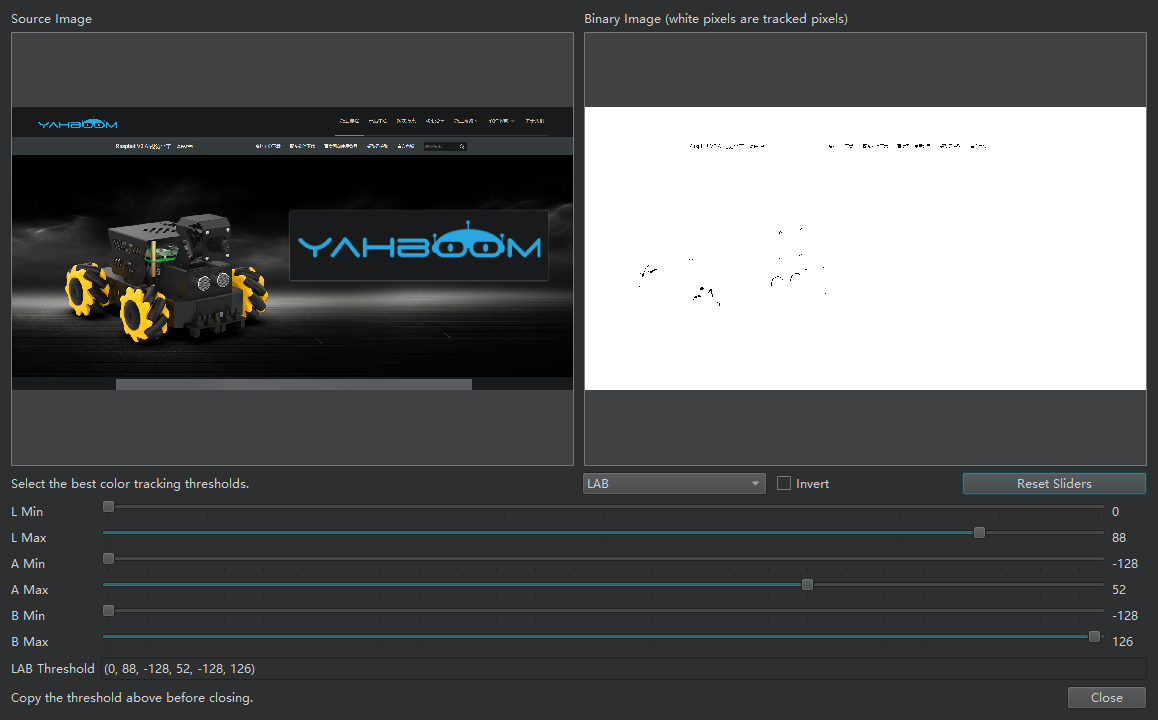1158x720 pixels.
Task: Click the L Max value 88
Action: [1119, 538]
